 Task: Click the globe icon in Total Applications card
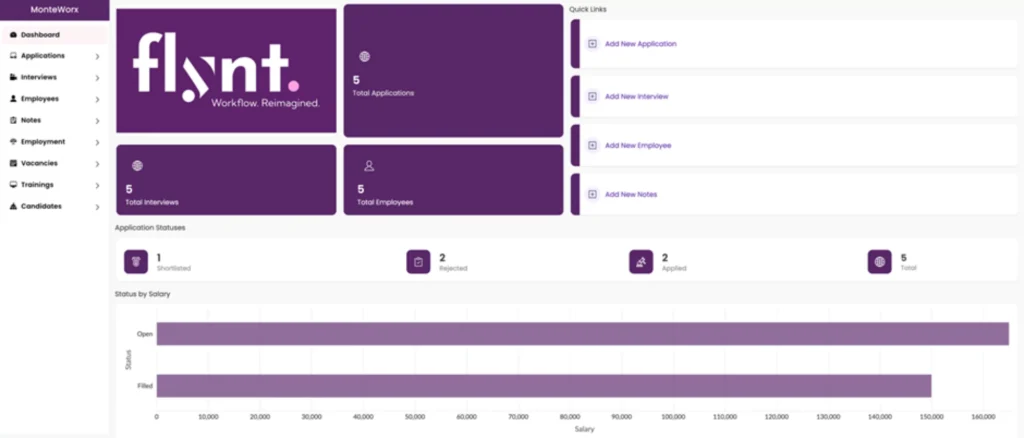(x=364, y=57)
